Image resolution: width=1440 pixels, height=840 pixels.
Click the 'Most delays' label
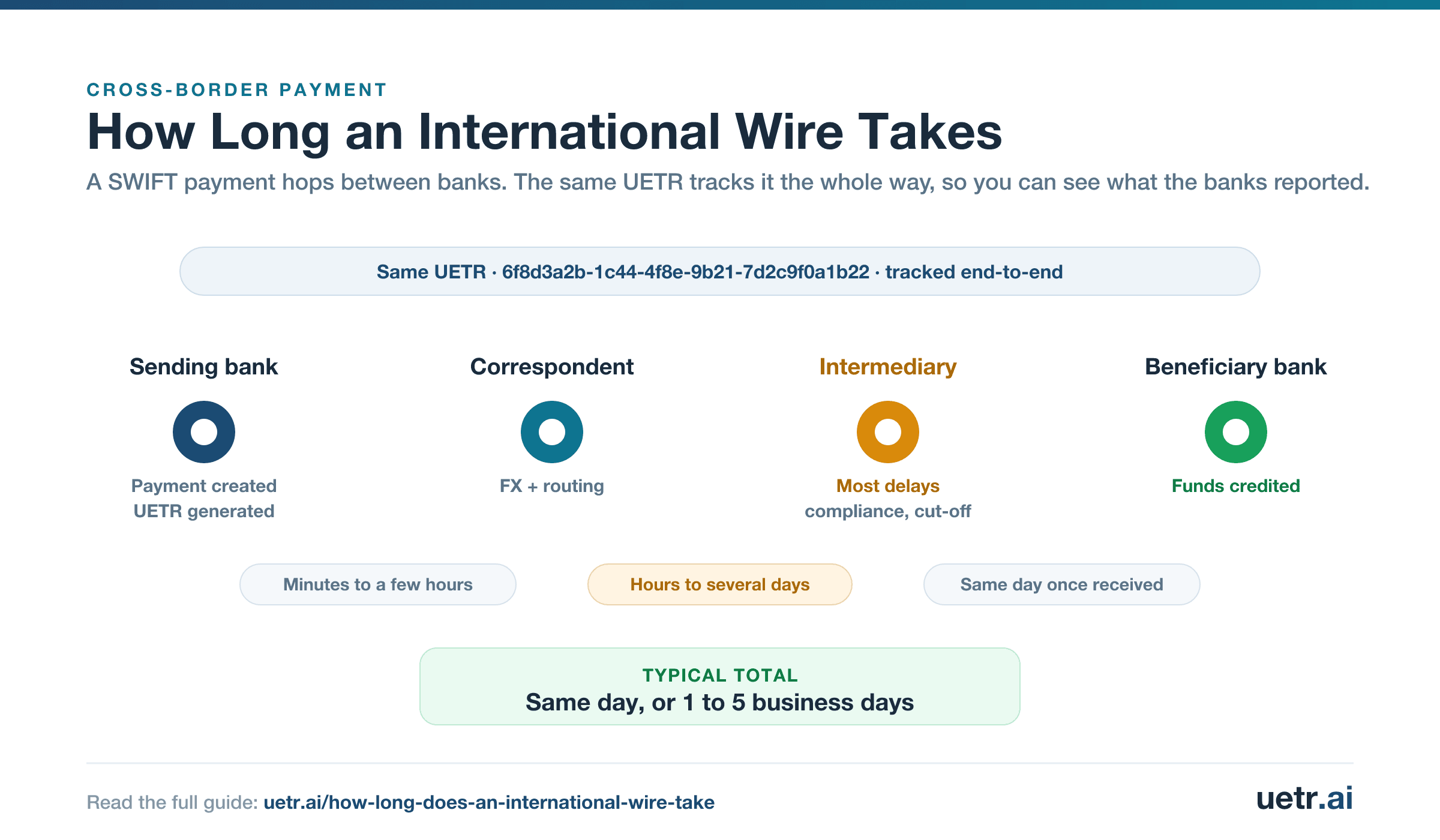(x=888, y=485)
